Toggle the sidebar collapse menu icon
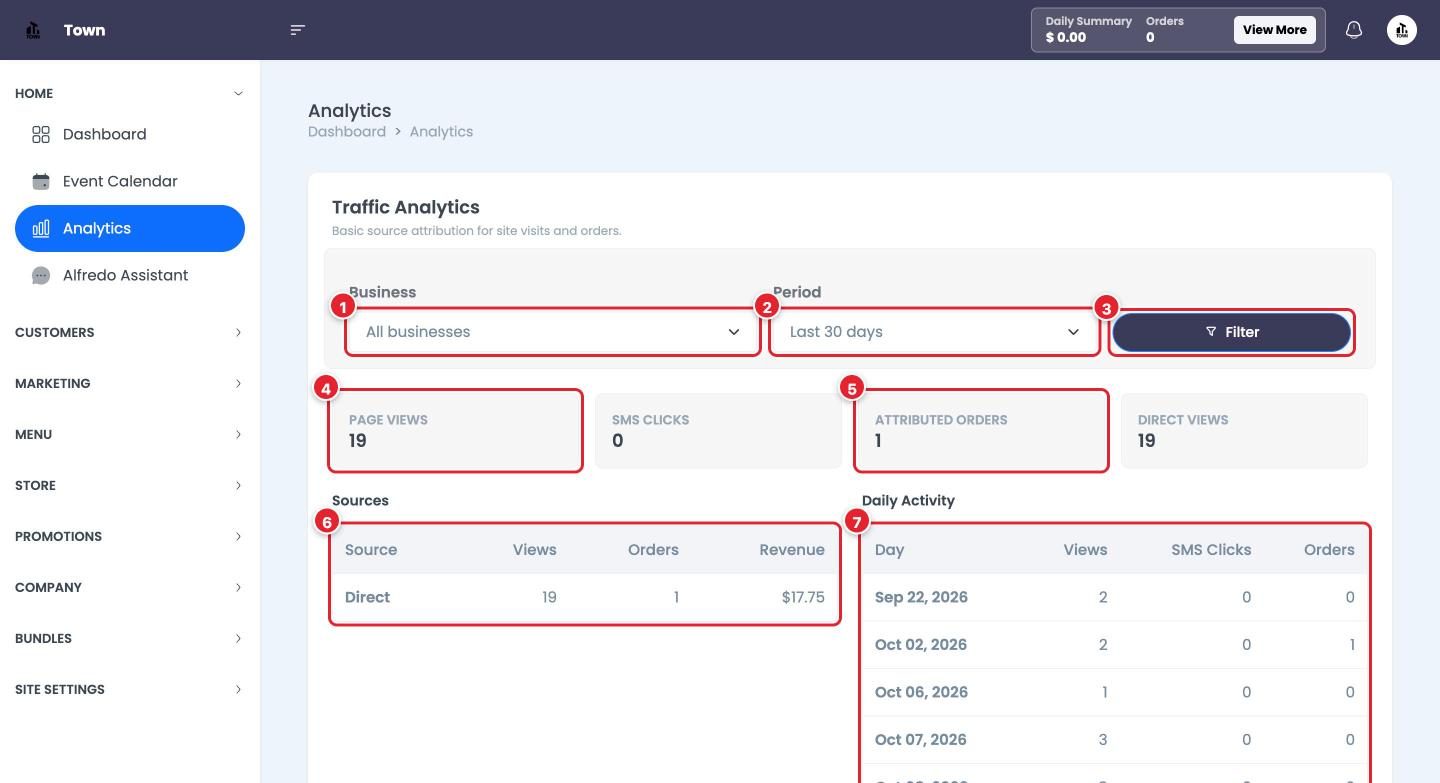This screenshot has width=1440, height=783. coord(297,30)
